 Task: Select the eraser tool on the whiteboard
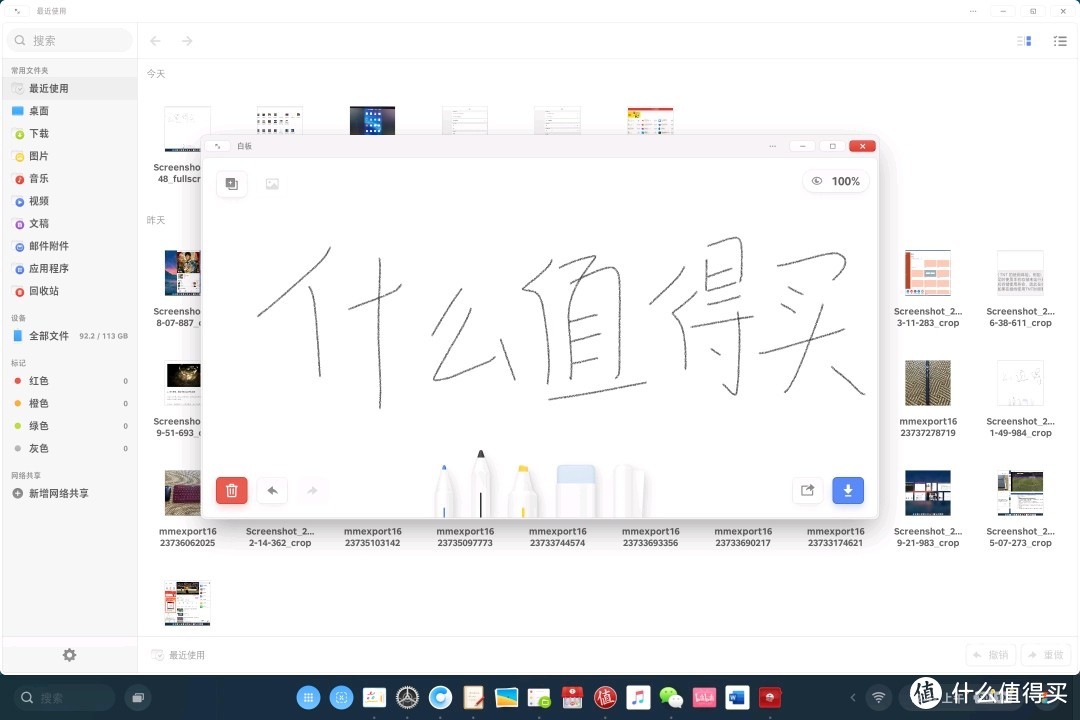[576, 491]
